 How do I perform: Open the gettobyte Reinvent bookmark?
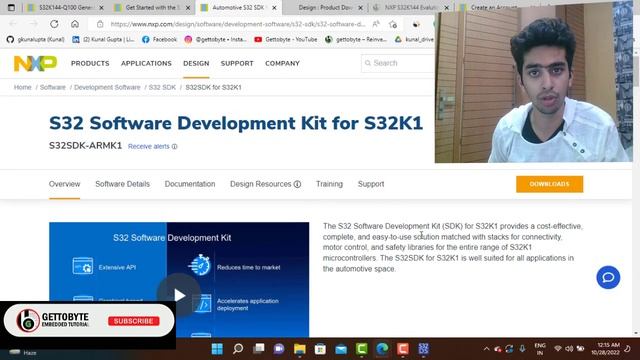(x=356, y=39)
